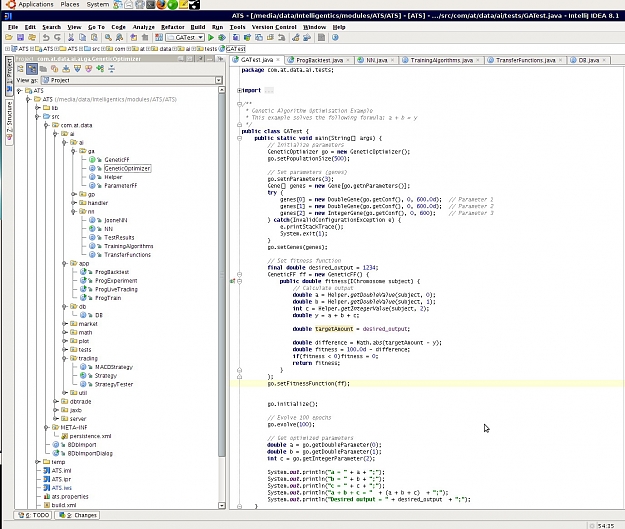
Task: Click the Cut scissors icon
Action: pos(71,37)
